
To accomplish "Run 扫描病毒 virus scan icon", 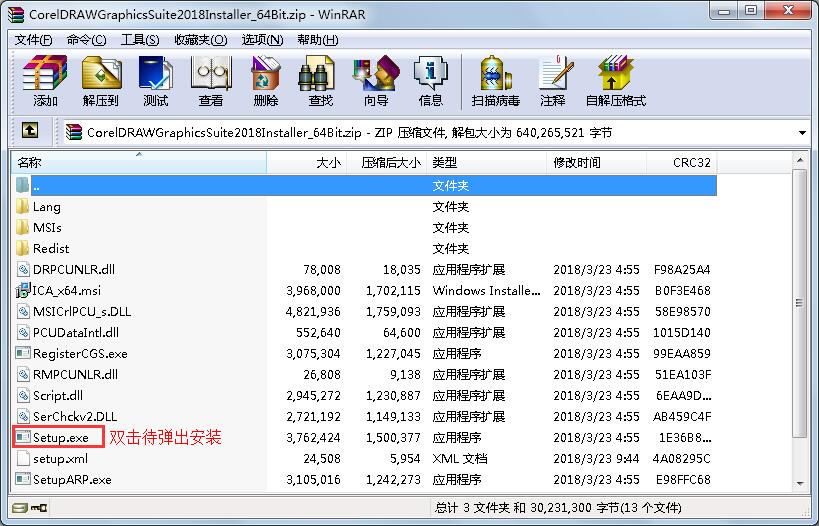I will coord(495,81).
